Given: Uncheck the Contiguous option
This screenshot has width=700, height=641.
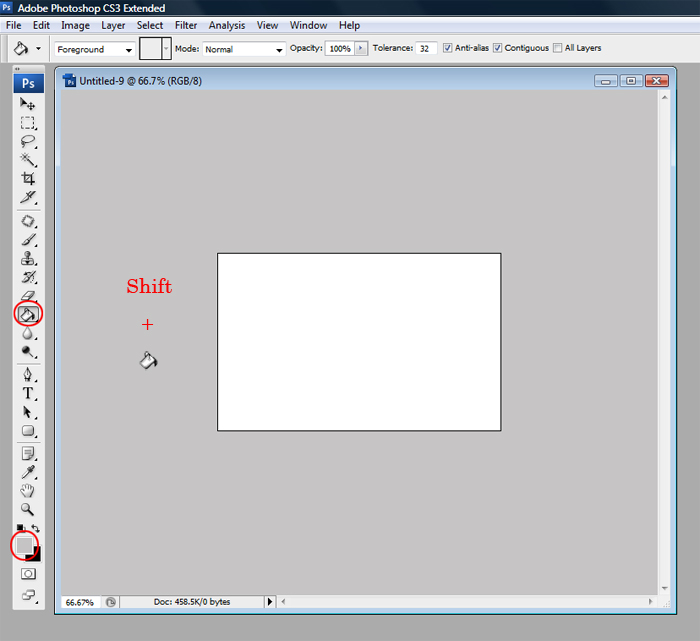Looking at the screenshot, I should pyautogui.click(x=497, y=48).
